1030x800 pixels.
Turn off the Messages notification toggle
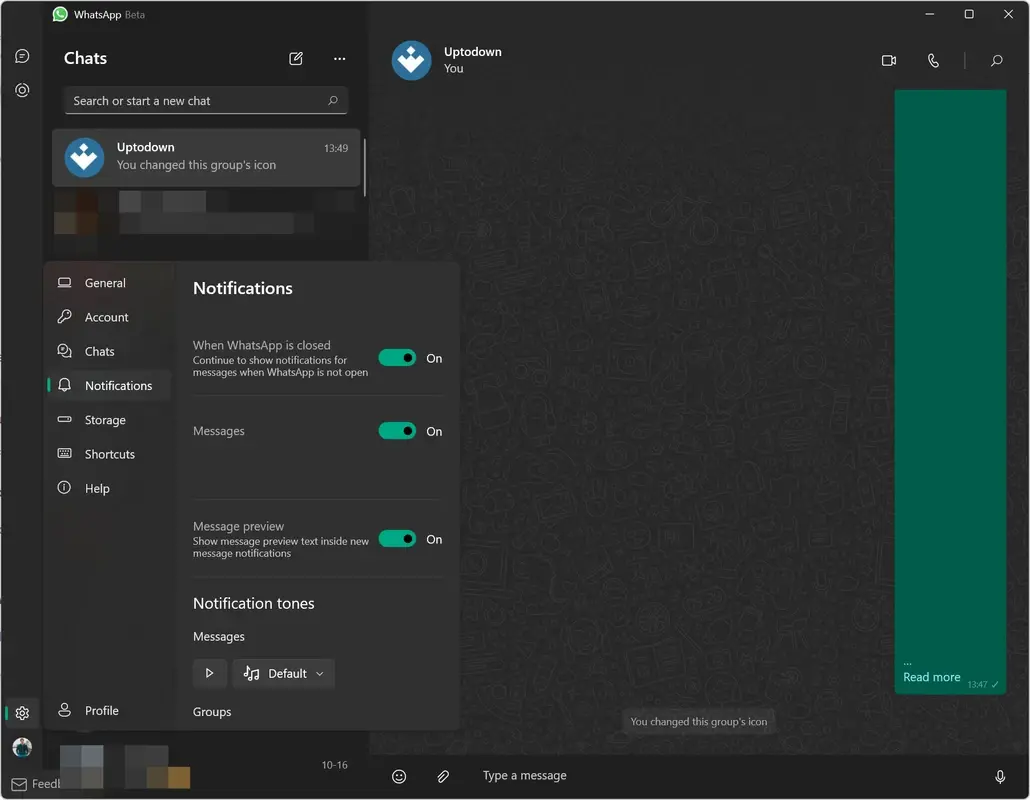pyautogui.click(x=397, y=431)
